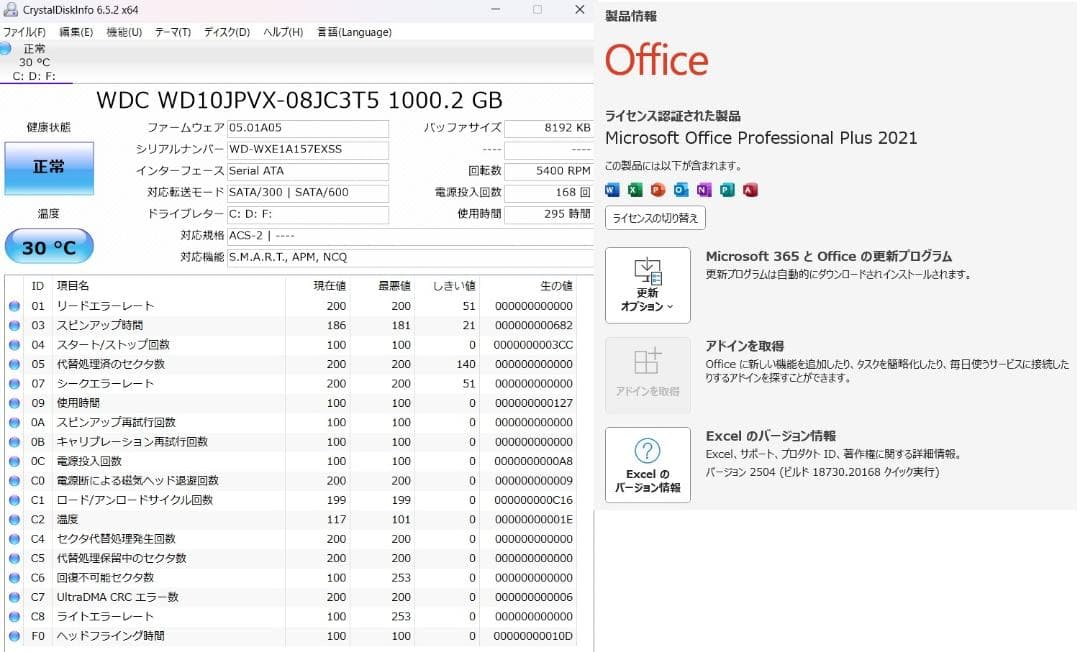Viewport: 1080px width, 652px height.
Task: Click the Word app icon in Office
Action: coord(612,190)
